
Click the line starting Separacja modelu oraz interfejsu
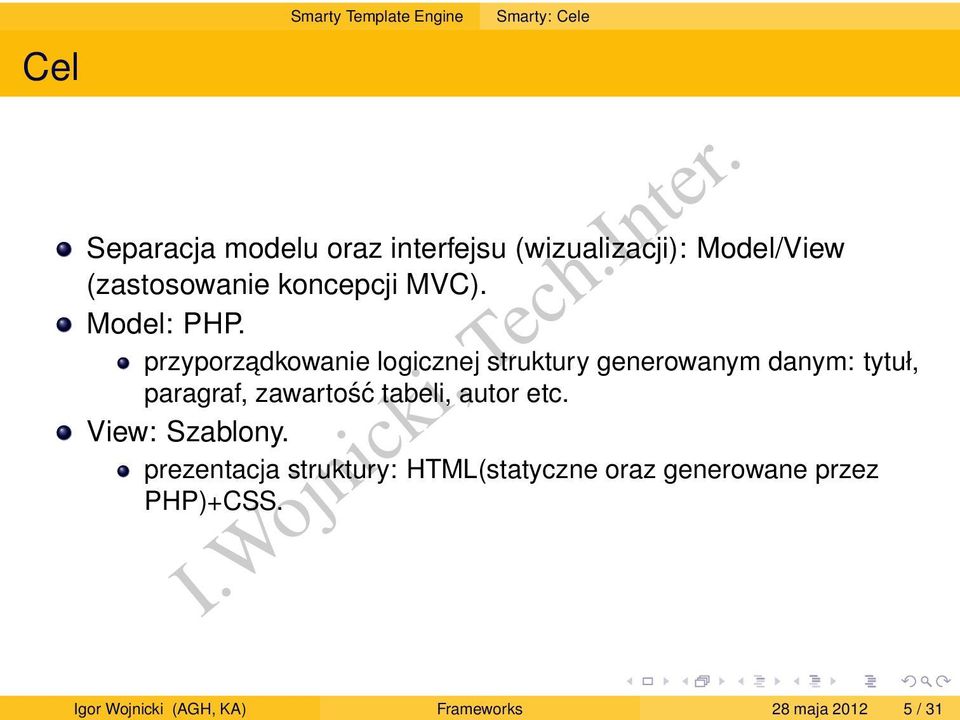(465, 249)
